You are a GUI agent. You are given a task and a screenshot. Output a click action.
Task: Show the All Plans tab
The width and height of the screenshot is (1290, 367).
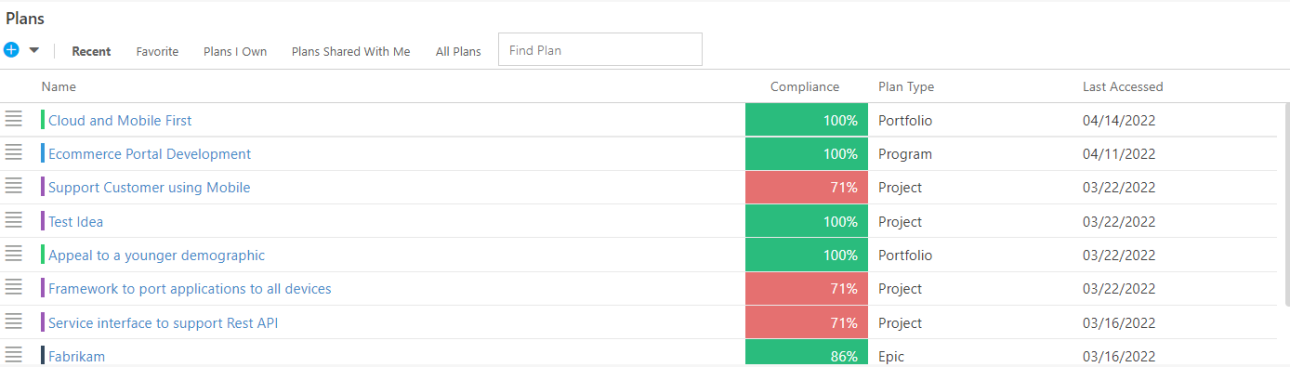458,51
